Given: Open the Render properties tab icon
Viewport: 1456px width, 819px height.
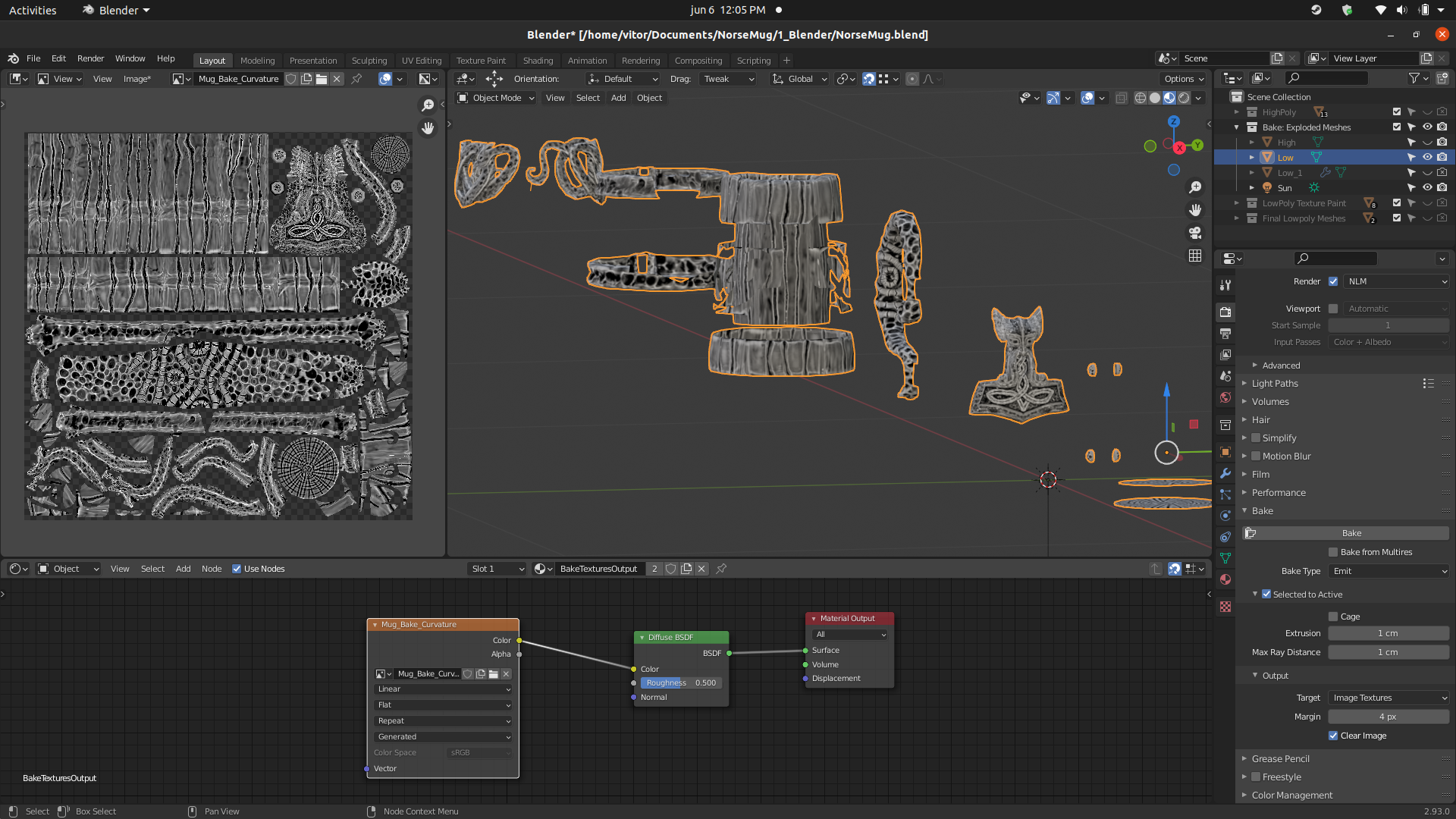Looking at the screenshot, I should 1225,312.
